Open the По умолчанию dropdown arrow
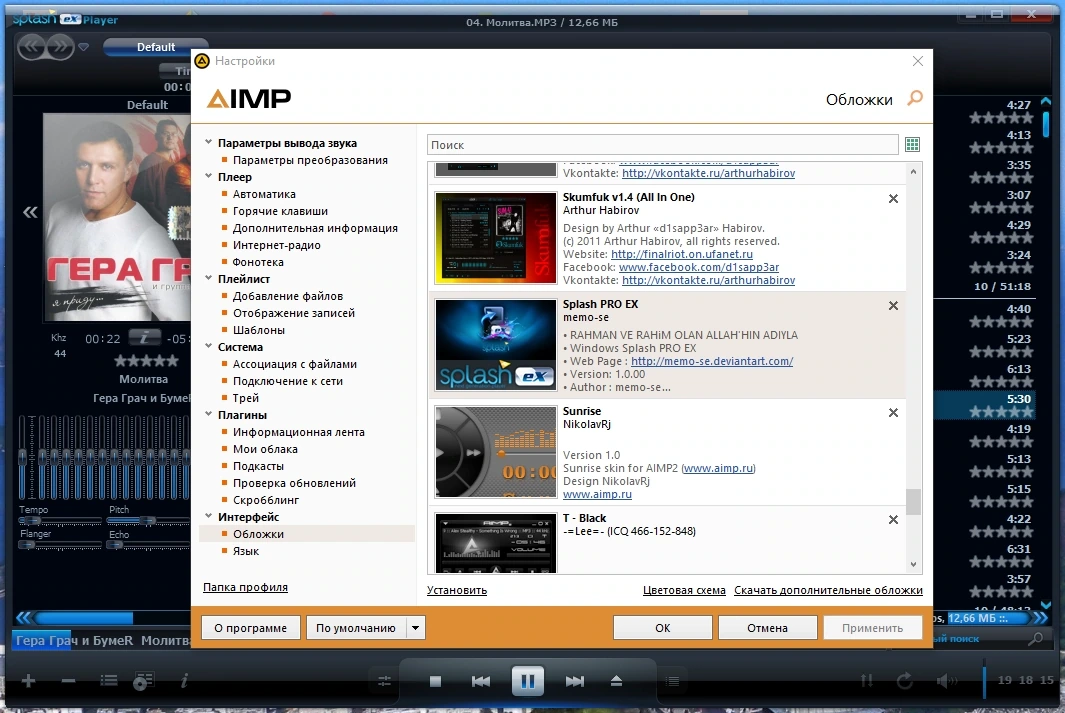1065x713 pixels. coord(416,628)
